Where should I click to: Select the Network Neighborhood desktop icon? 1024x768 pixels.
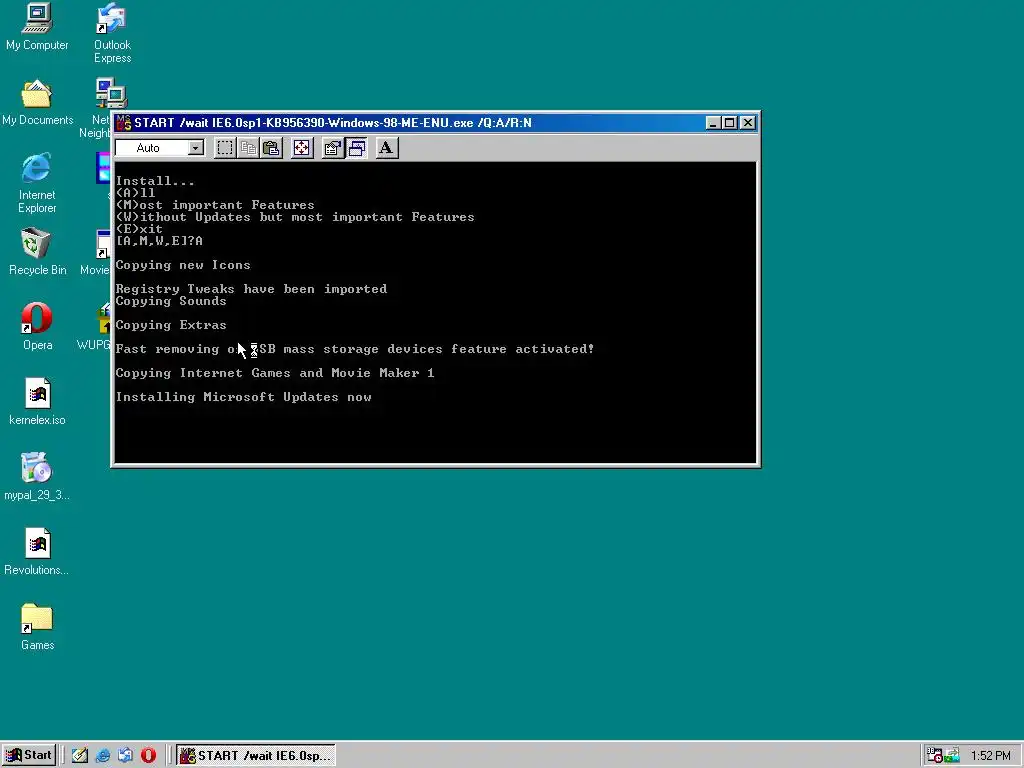(x=104, y=108)
